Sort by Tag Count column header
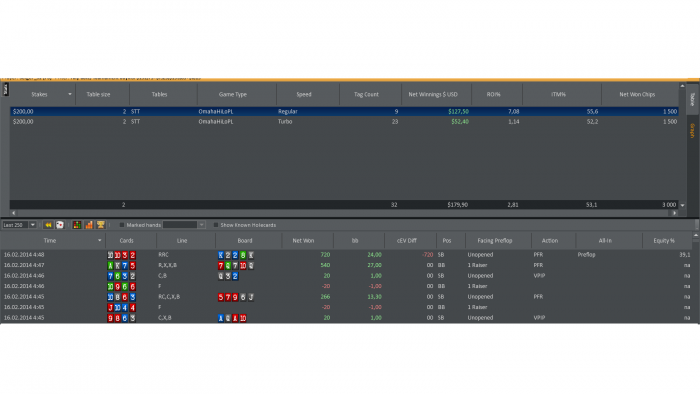700x394 pixels. [366, 95]
